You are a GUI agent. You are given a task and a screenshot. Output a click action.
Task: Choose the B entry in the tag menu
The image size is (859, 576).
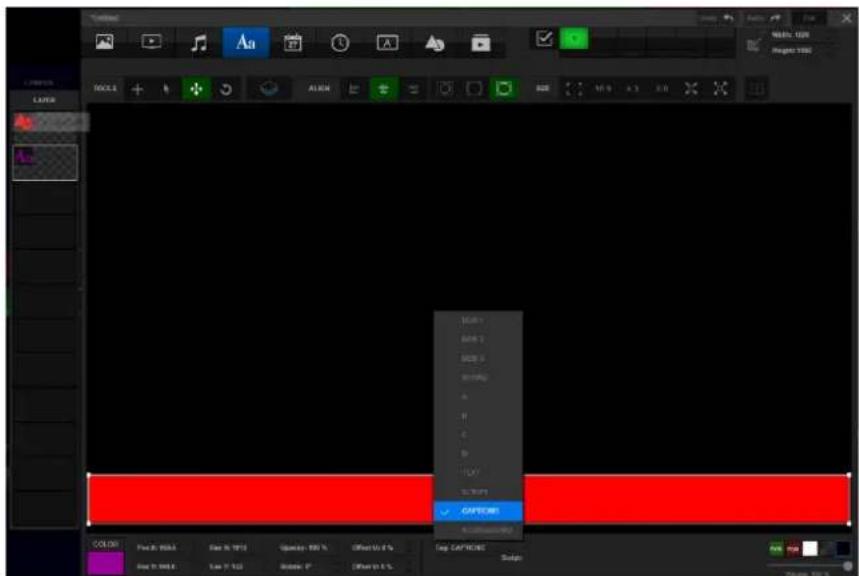tap(478, 416)
